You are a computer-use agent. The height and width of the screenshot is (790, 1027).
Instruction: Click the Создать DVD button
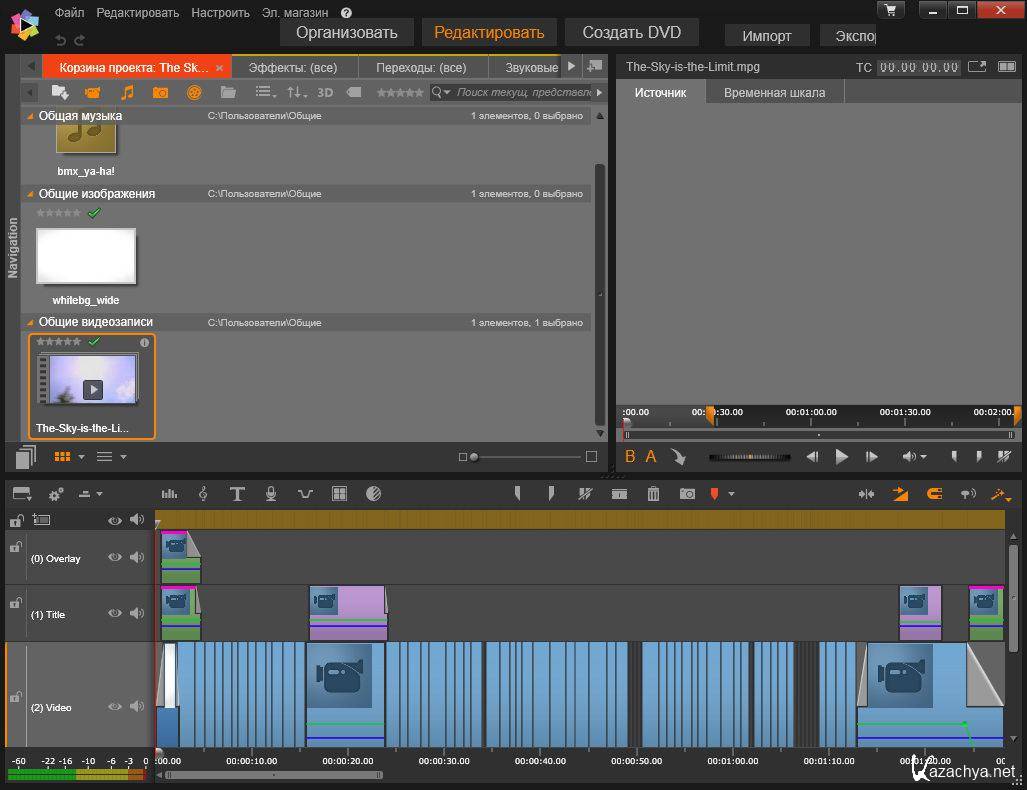tap(631, 32)
